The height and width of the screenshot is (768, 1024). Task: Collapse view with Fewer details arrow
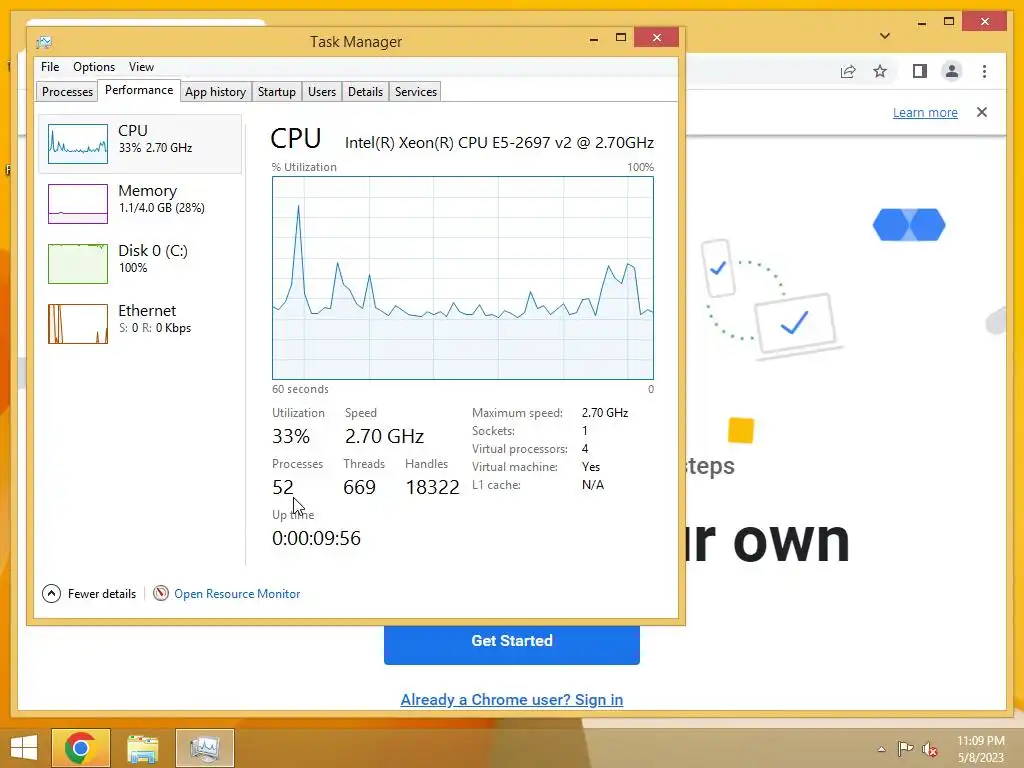[52, 594]
